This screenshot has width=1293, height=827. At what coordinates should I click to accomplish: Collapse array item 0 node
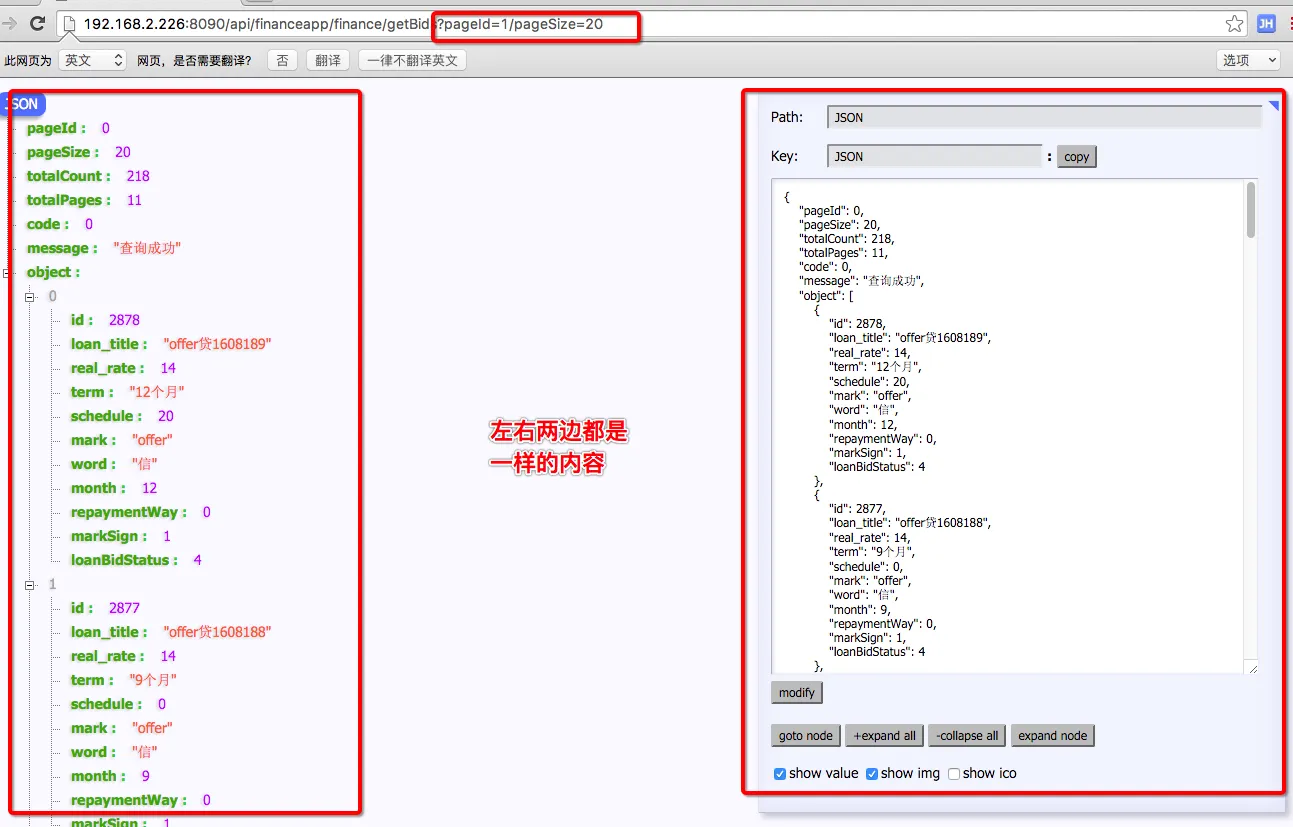click(30, 297)
